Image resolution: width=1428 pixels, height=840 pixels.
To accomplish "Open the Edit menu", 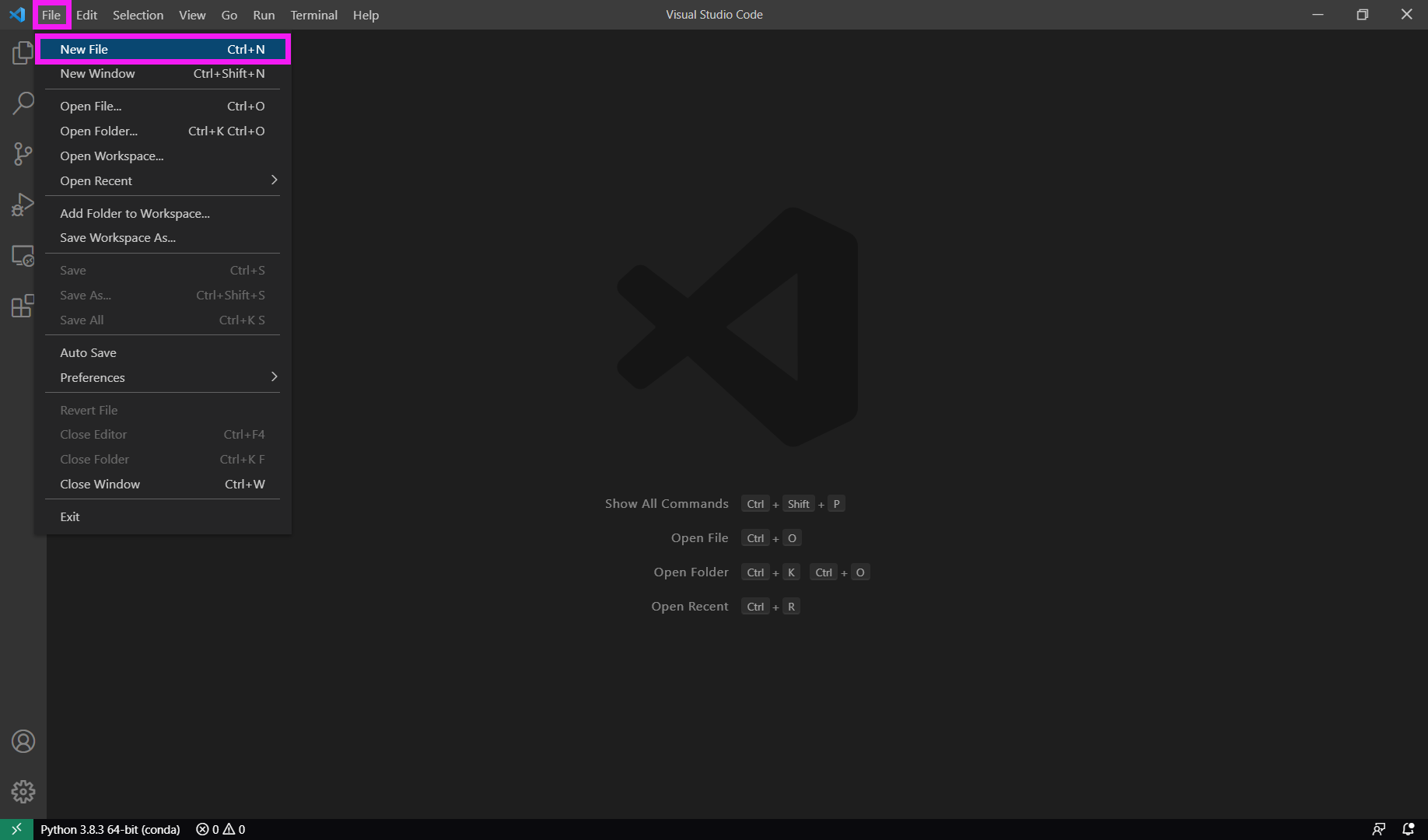I will (86, 15).
